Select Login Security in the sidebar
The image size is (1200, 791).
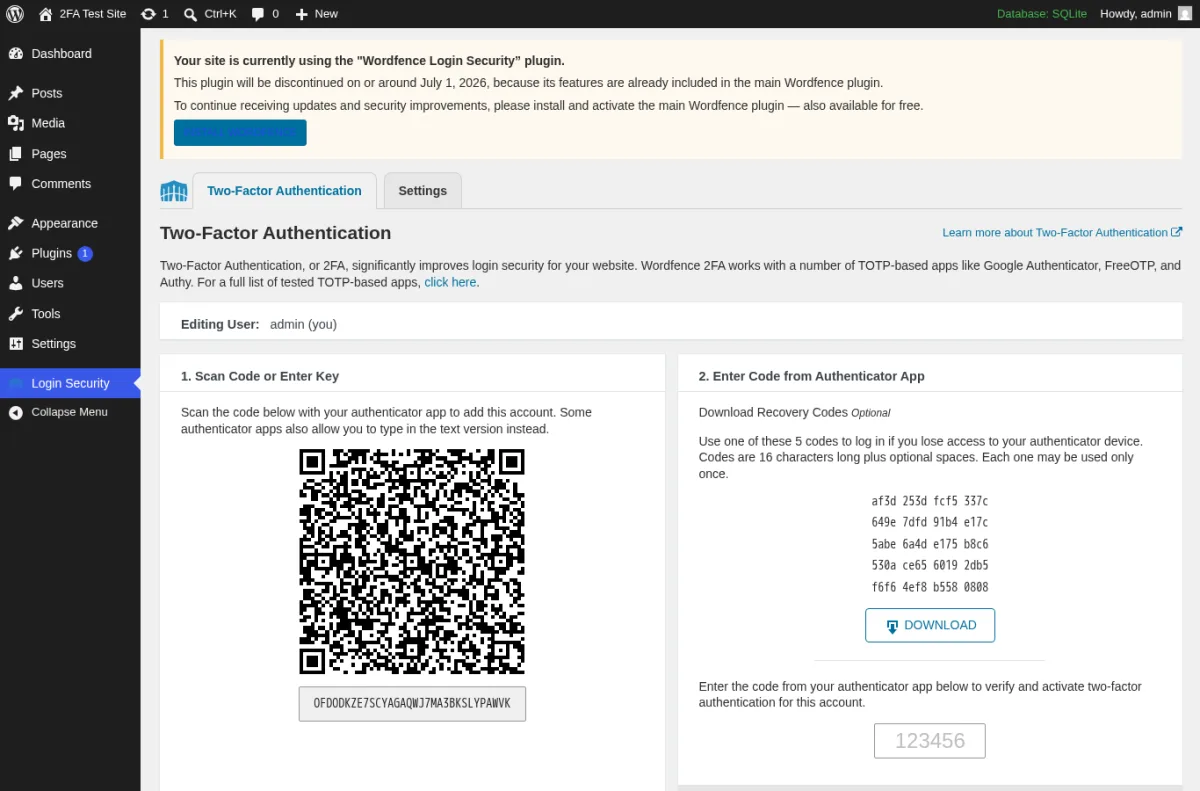(x=70, y=383)
